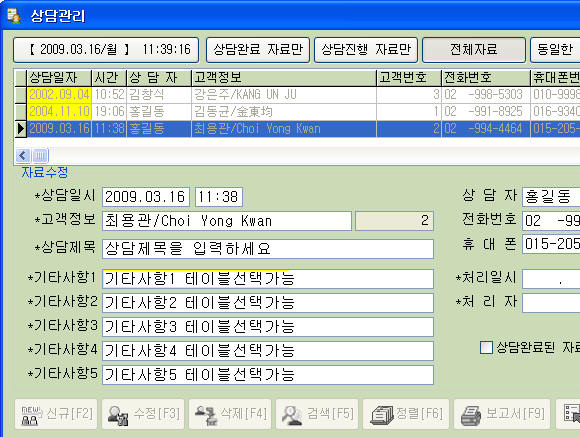Click the 상담관리 app icon in title bar
580x437 pixels.
(14, 16)
